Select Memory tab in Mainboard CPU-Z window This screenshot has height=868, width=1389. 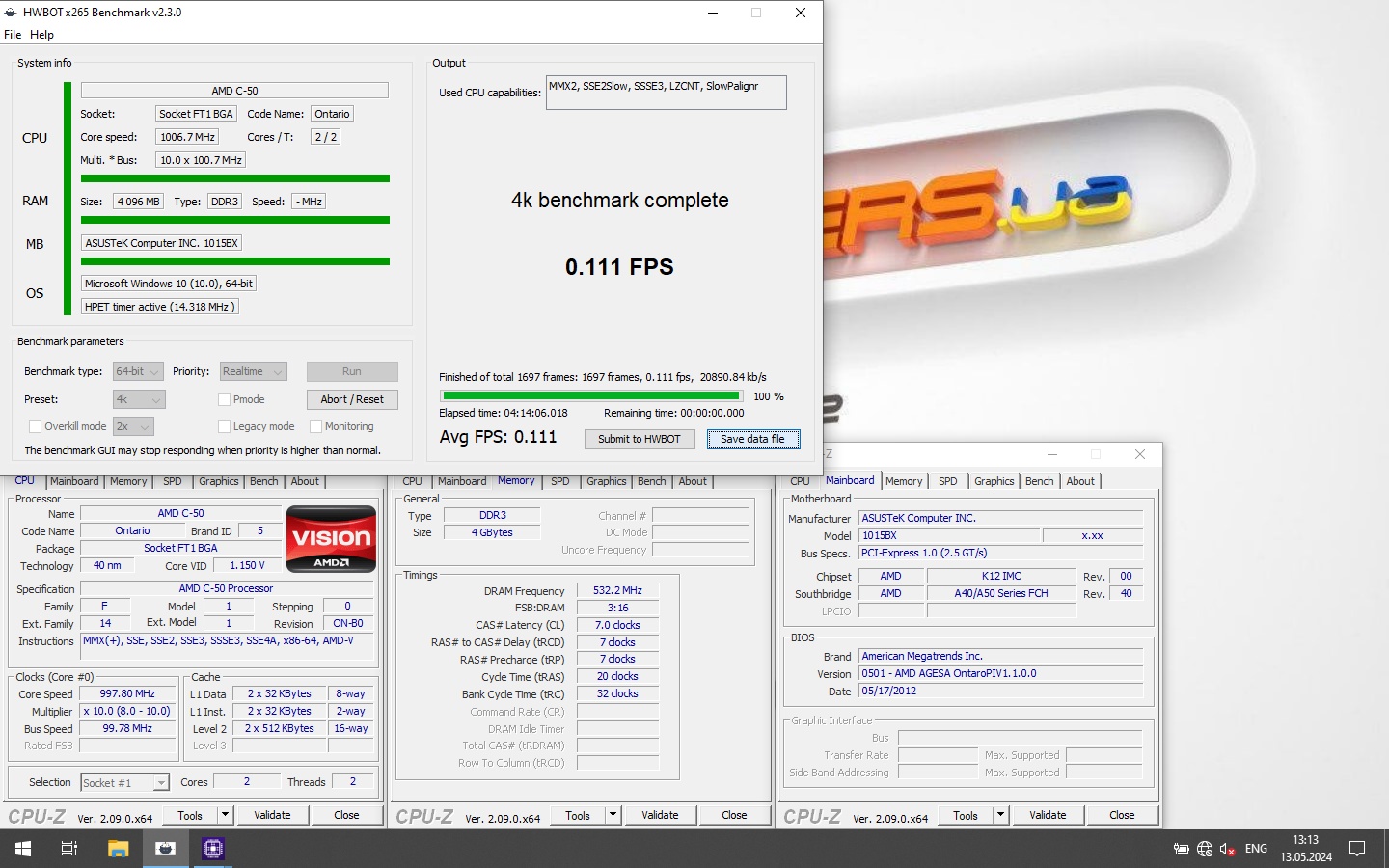(904, 481)
